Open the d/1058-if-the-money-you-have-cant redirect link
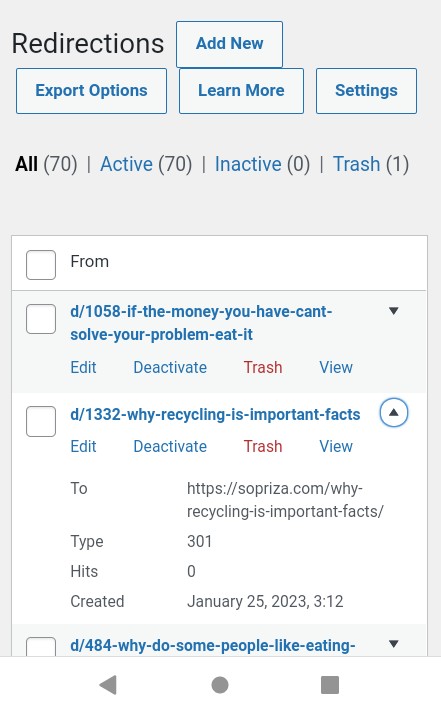 coord(201,323)
